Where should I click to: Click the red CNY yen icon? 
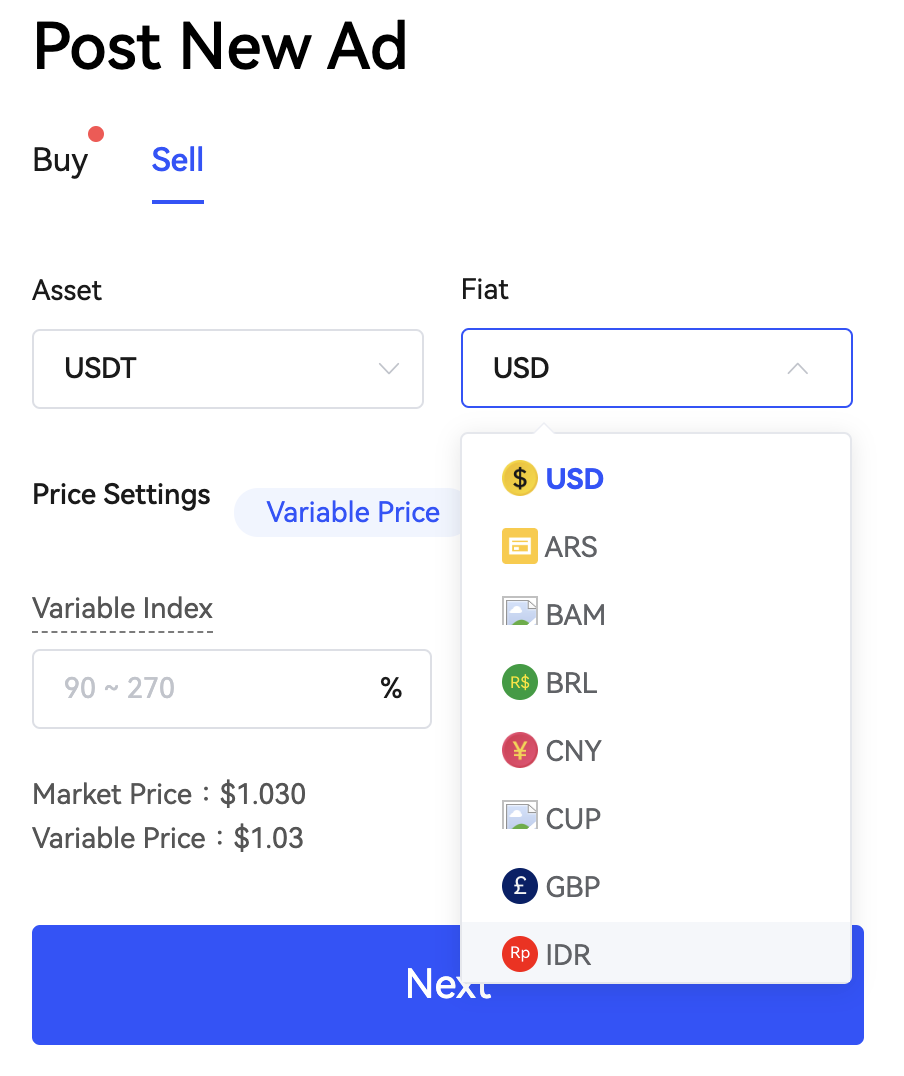click(x=519, y=750)
